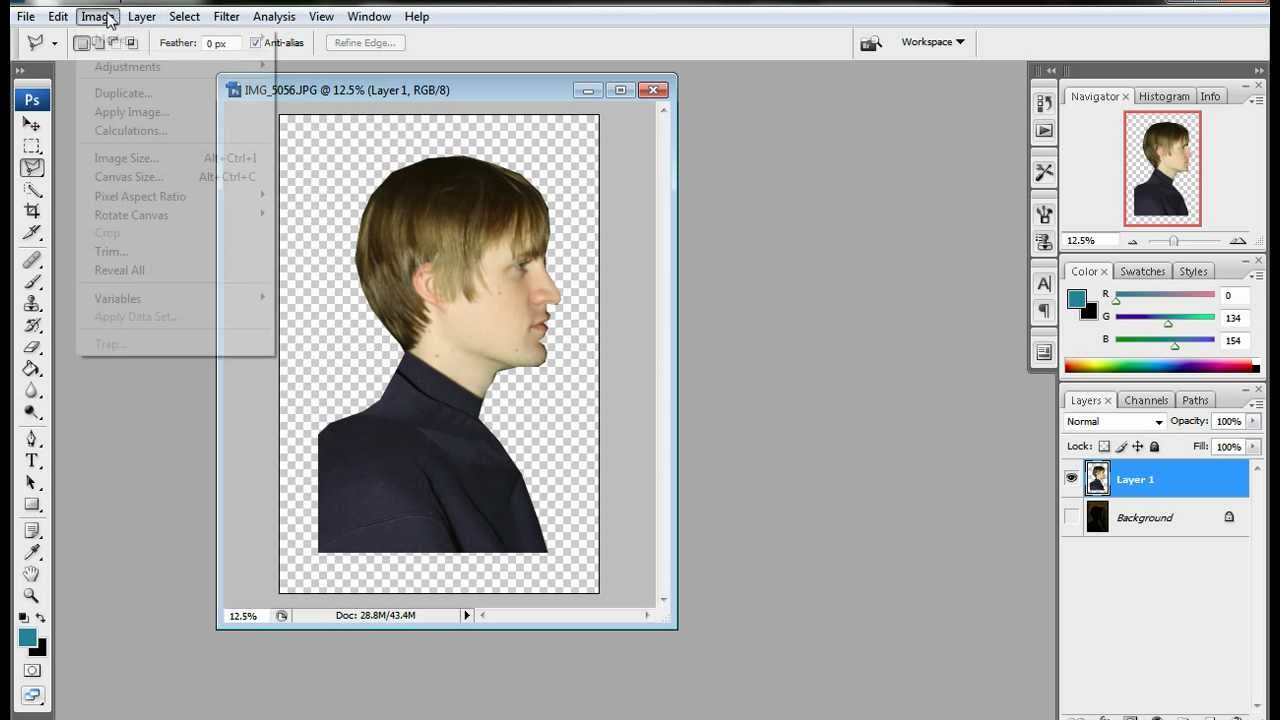Select the Rectangle shape tool
Screen dimensions: 1280x720
click(x=32, y=505)
